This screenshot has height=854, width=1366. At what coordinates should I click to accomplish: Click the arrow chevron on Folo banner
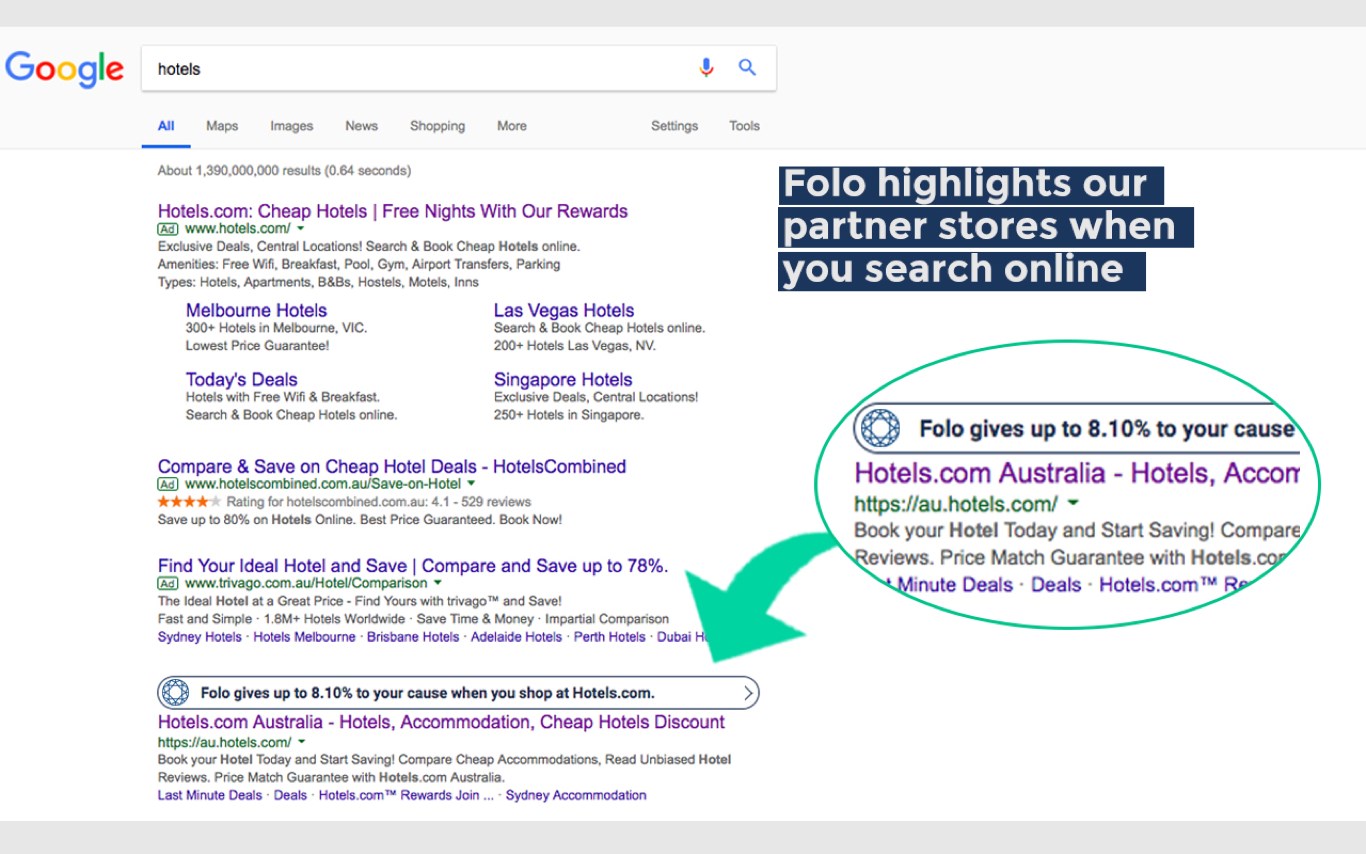[748, 692]
